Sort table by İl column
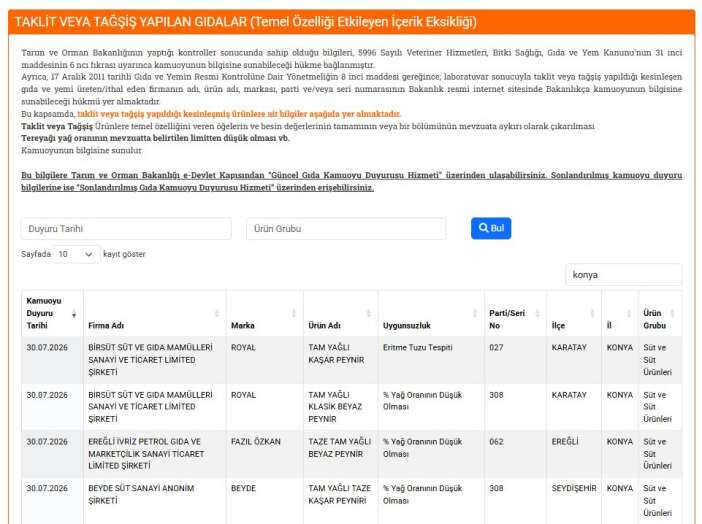The image size is (702, 524). click(x=620, y=314)
